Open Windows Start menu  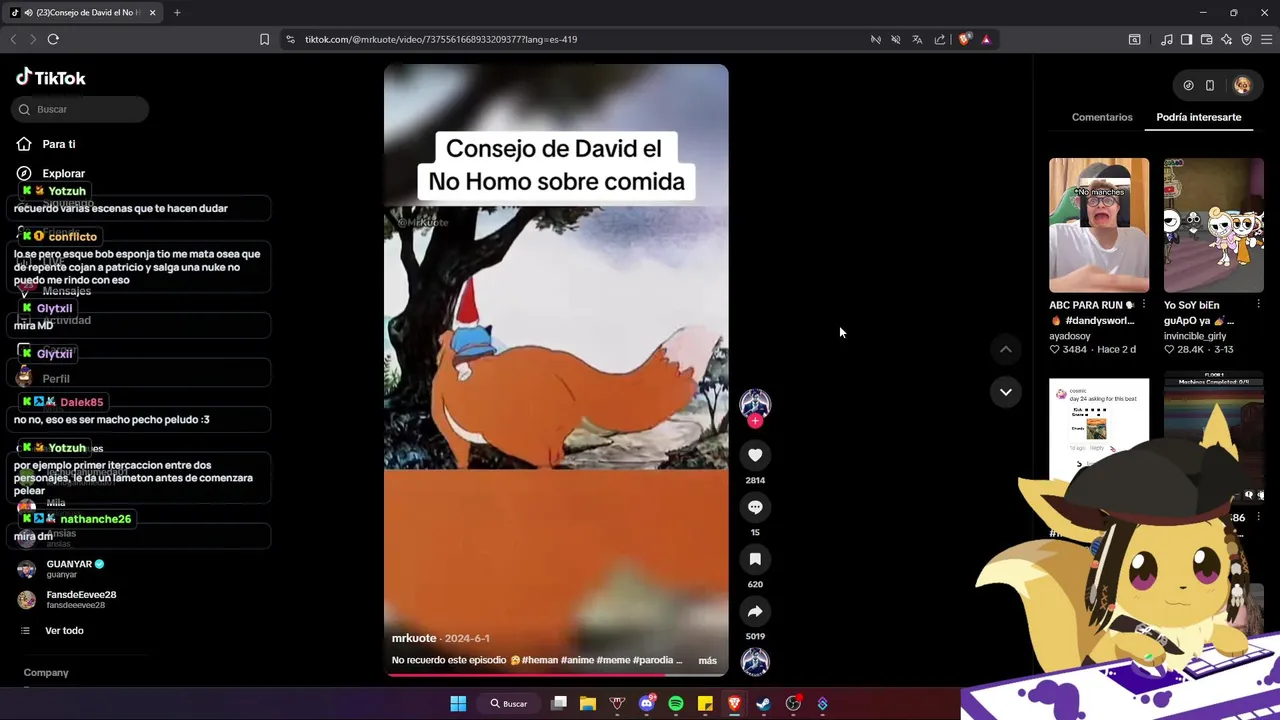point(458,703)
